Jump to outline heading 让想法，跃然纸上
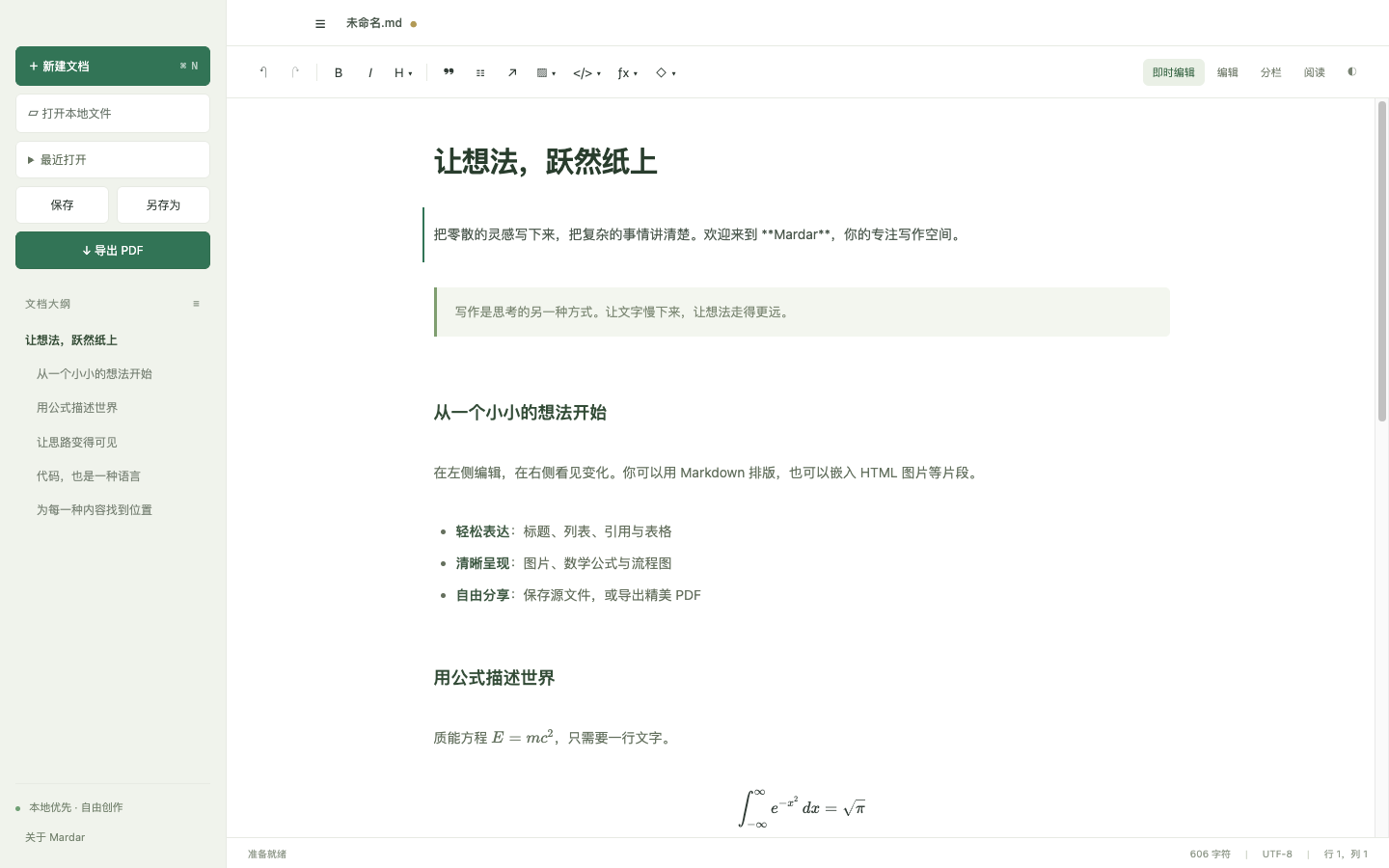1389x868 pixels. pos(71,340)
